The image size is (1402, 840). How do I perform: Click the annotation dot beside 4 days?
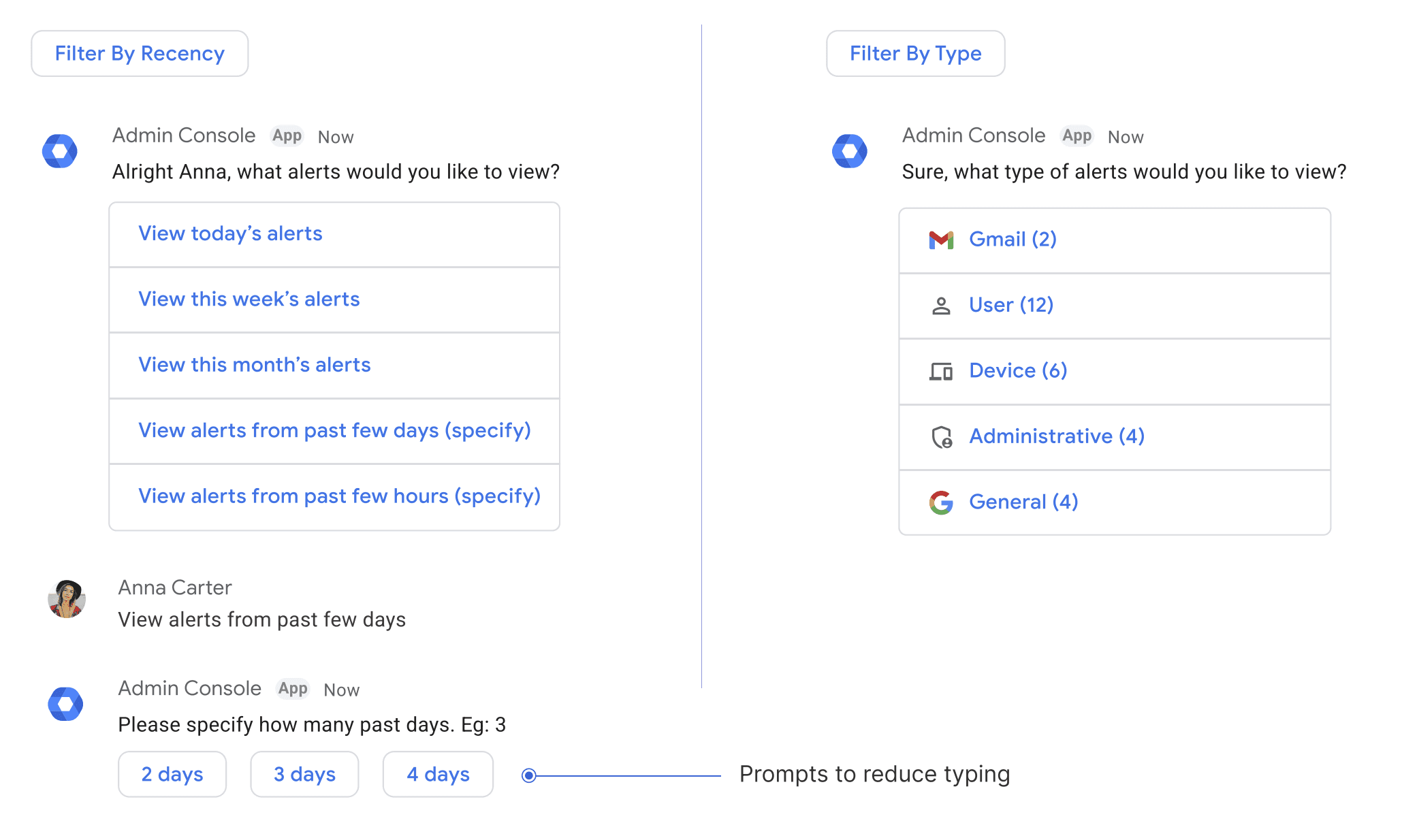(529, 775)
